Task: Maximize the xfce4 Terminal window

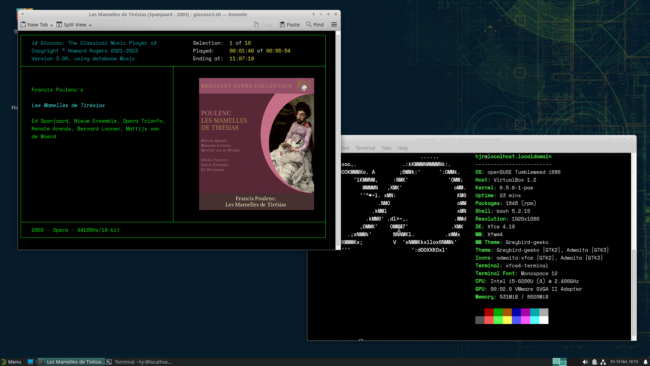Action: pos(623,139)
